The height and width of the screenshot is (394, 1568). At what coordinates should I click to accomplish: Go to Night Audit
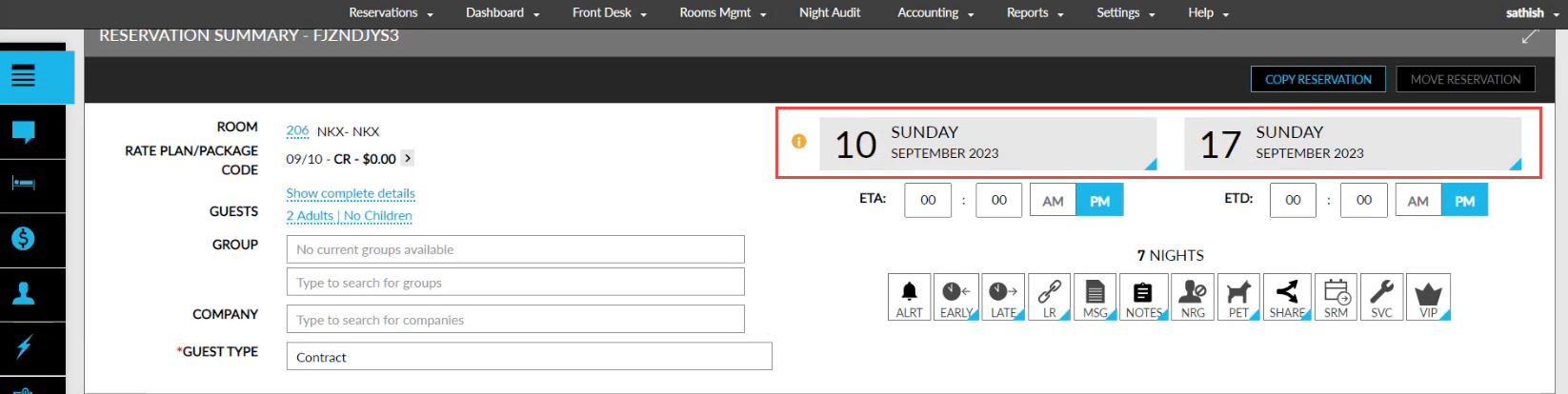point(830,12)
